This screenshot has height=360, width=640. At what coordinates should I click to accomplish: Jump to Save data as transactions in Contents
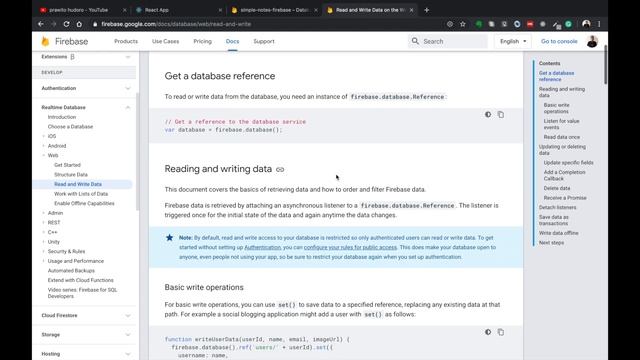tap(554, 220)
